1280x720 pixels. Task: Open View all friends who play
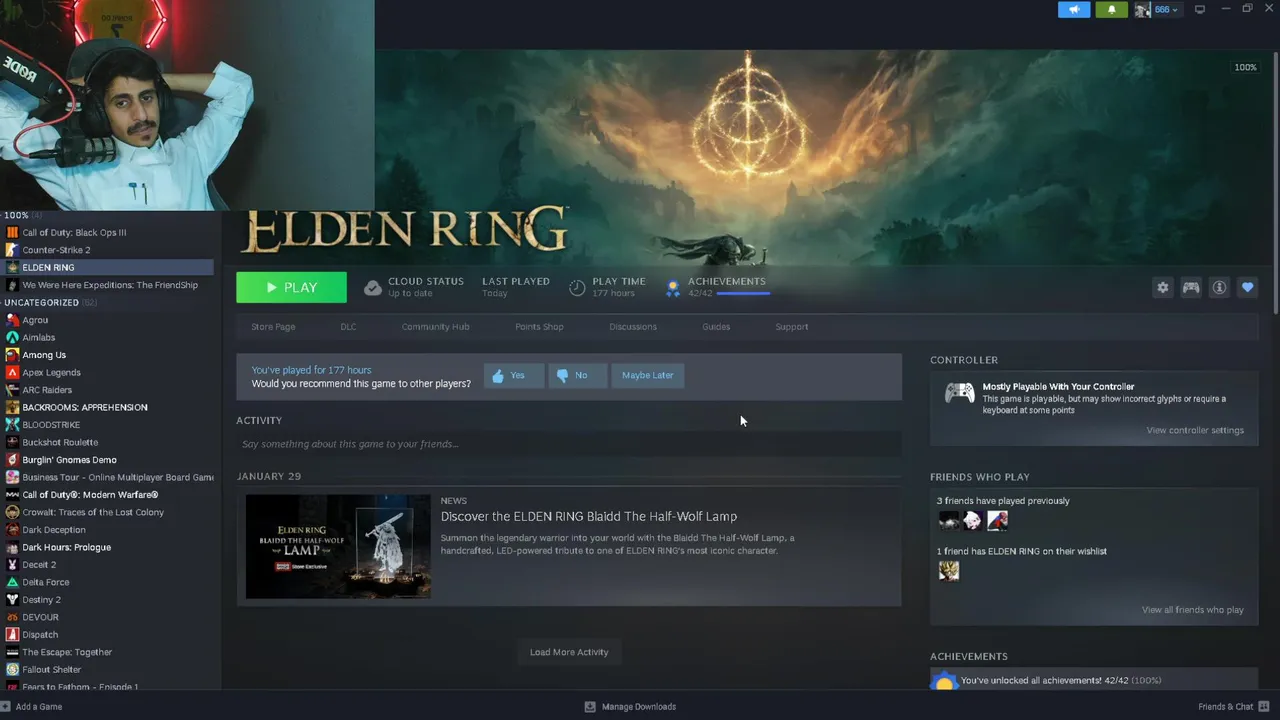point(1192,610)
